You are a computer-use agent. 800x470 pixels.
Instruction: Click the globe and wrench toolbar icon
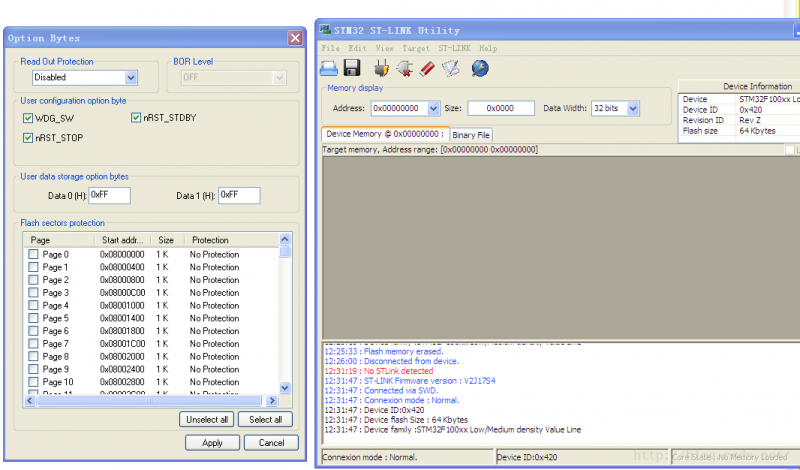point(480,68)
